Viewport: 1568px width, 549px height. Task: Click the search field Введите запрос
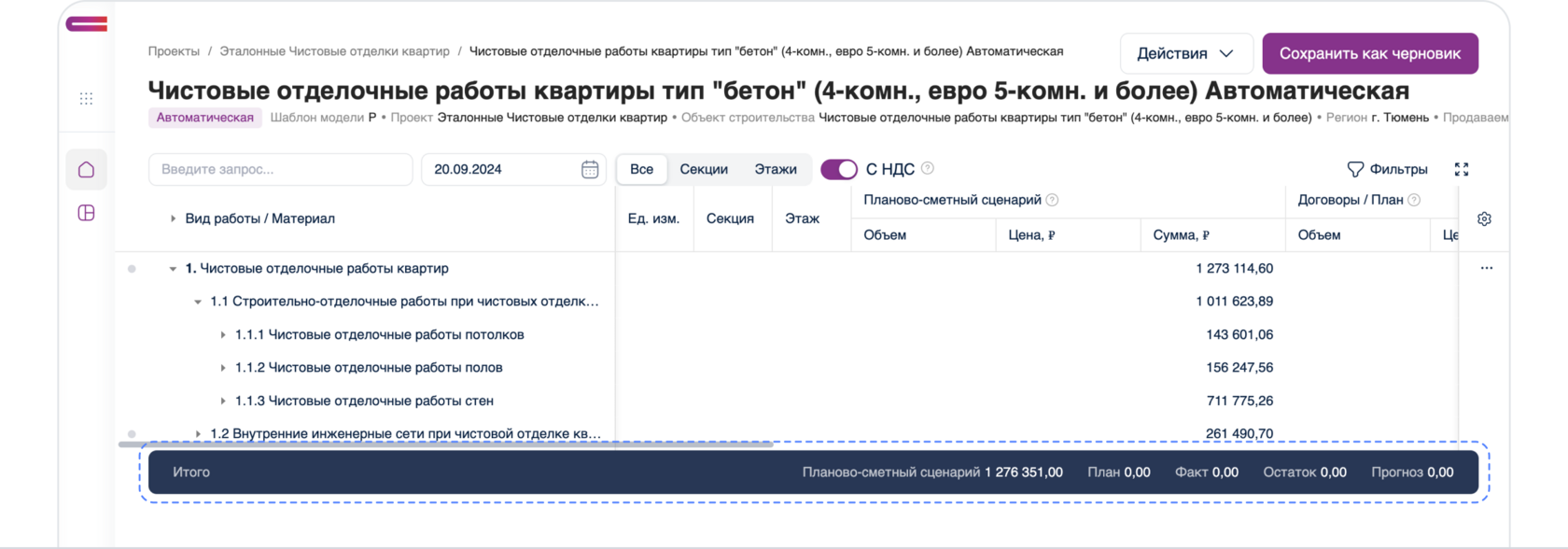click(x=280, y=169)
